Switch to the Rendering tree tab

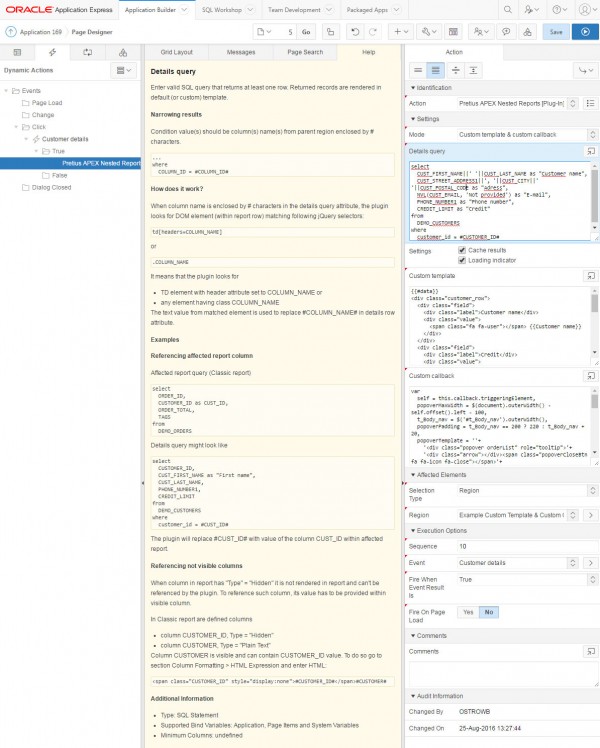(17, 52)
